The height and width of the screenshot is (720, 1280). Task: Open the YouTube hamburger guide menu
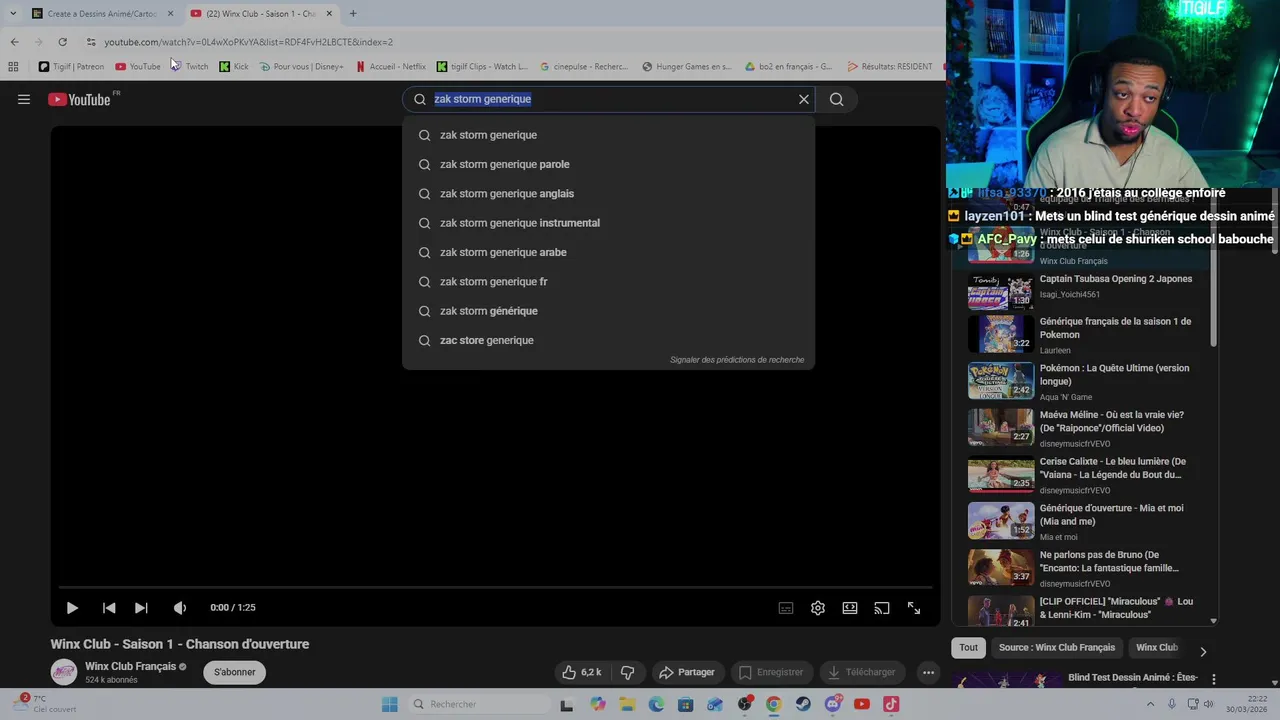24,99
